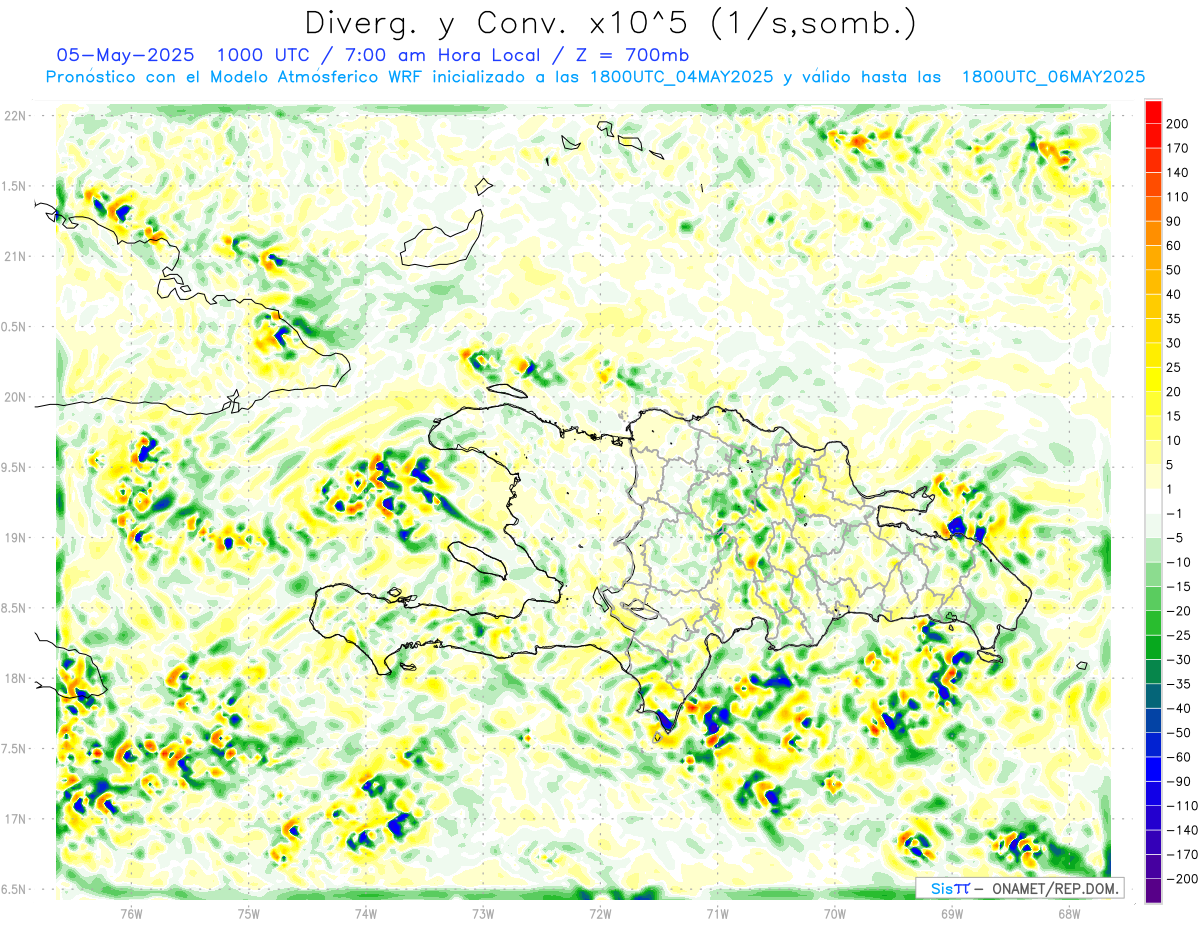Click the colorbar value '15'
Screen dimensions: 1200x927
coord(1175,416)
